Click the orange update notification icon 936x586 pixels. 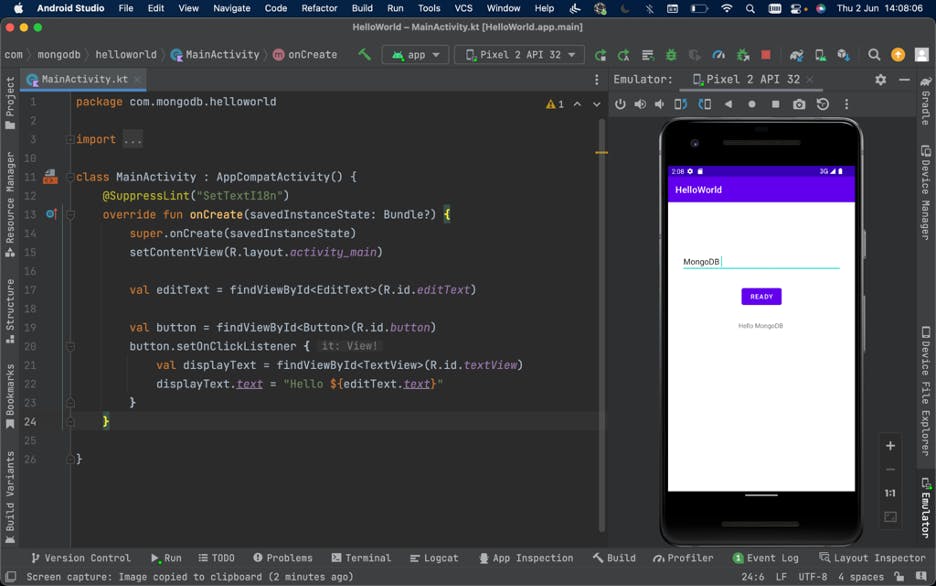pos(898,55)
